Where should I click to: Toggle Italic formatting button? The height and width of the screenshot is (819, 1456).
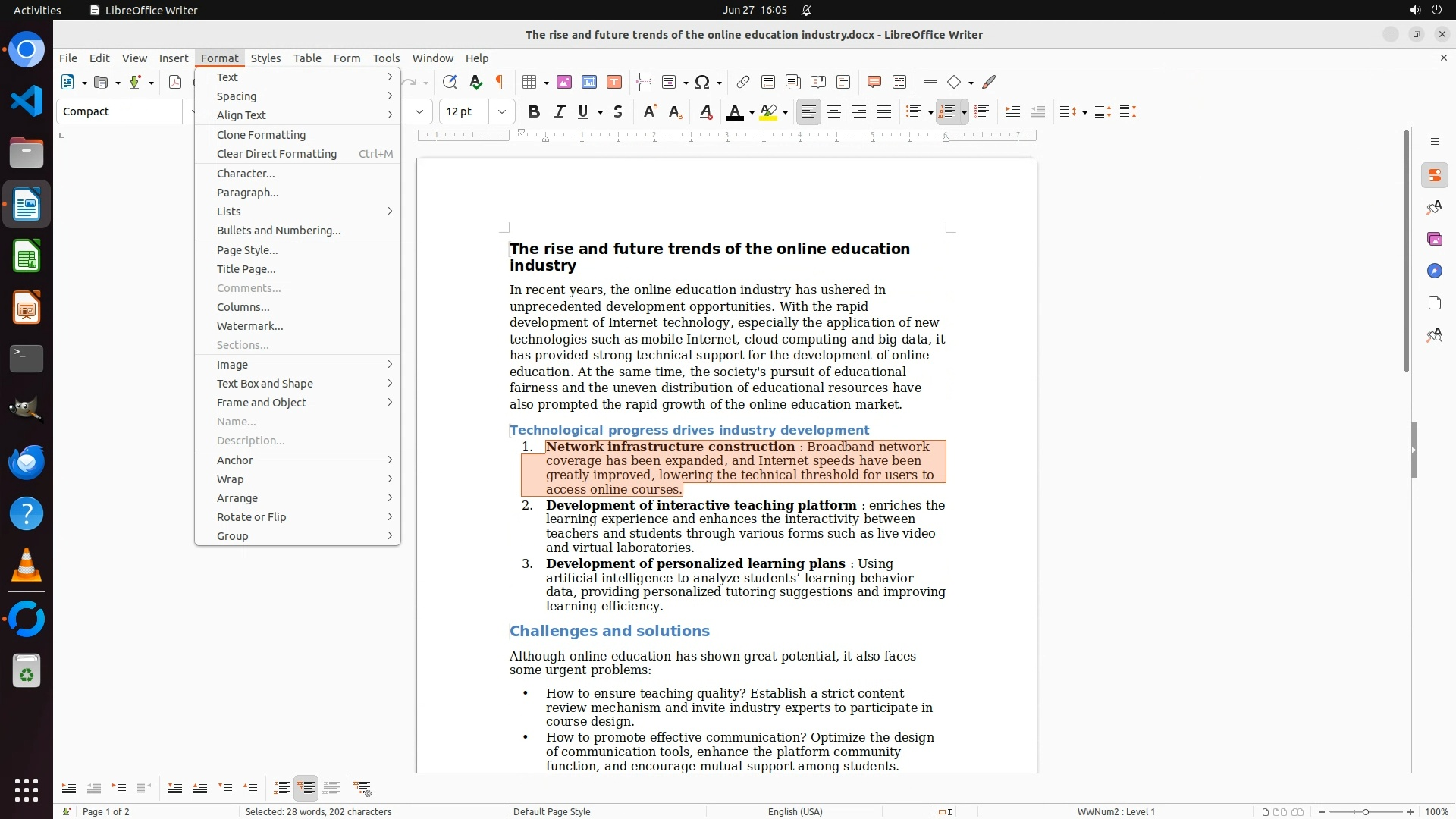(559, 111)
